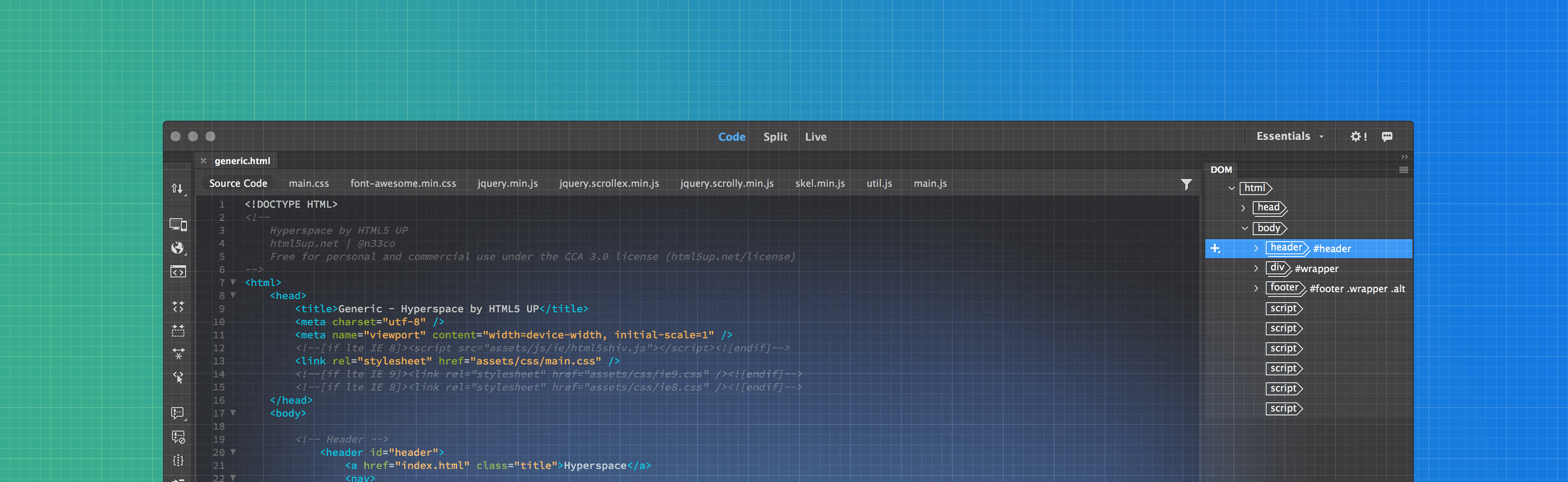Collapse the body node in DOM tree
This screenshot has width=1568, height=482.
click(x=1245, y=229)
